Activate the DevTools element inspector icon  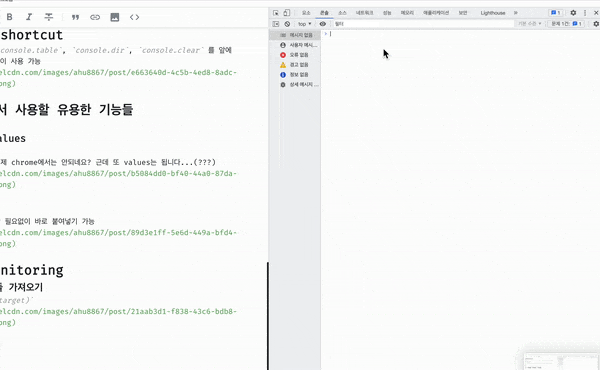coord(276,13)
